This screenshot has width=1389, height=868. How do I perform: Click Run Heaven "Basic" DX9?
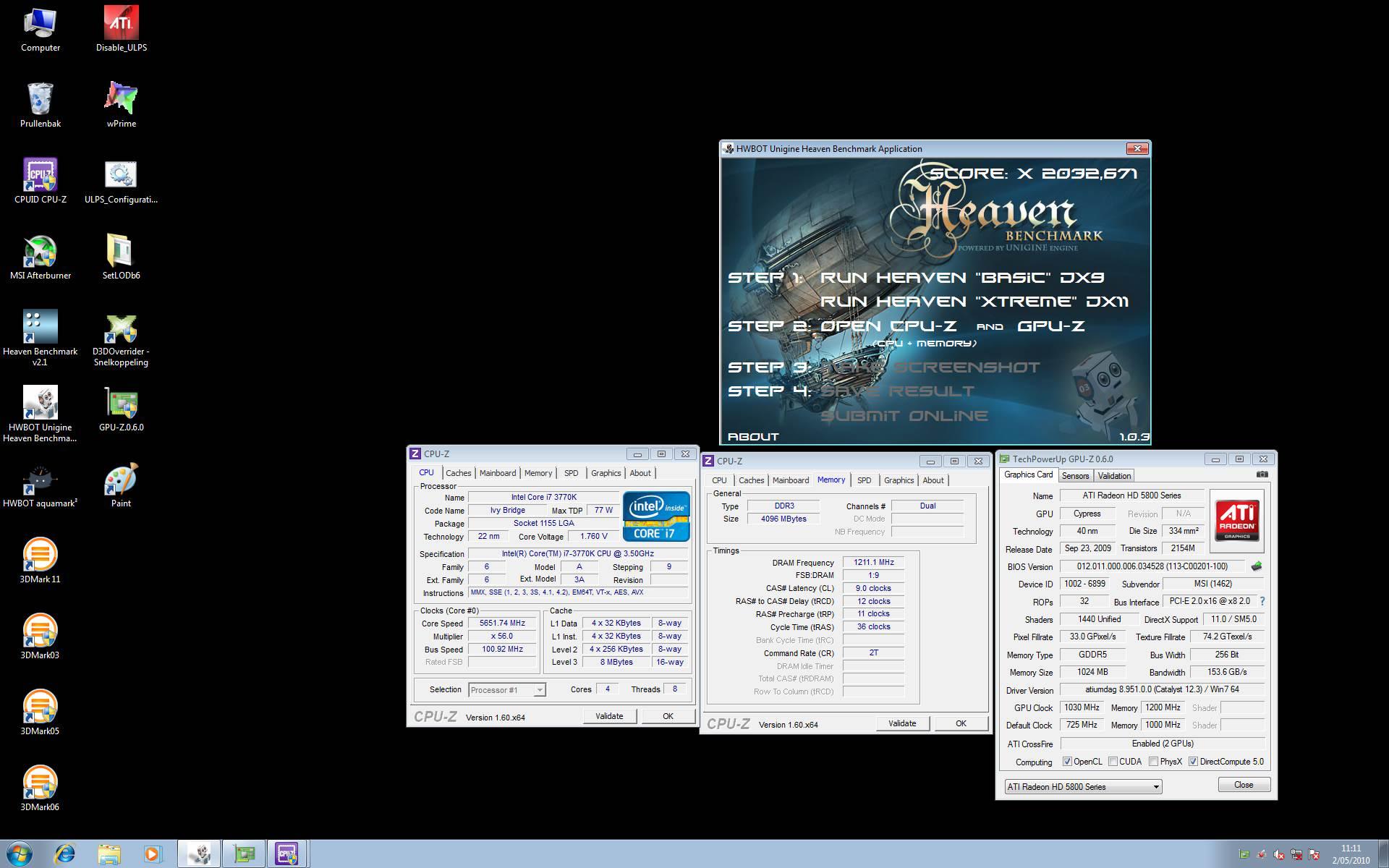click(962, 278)
